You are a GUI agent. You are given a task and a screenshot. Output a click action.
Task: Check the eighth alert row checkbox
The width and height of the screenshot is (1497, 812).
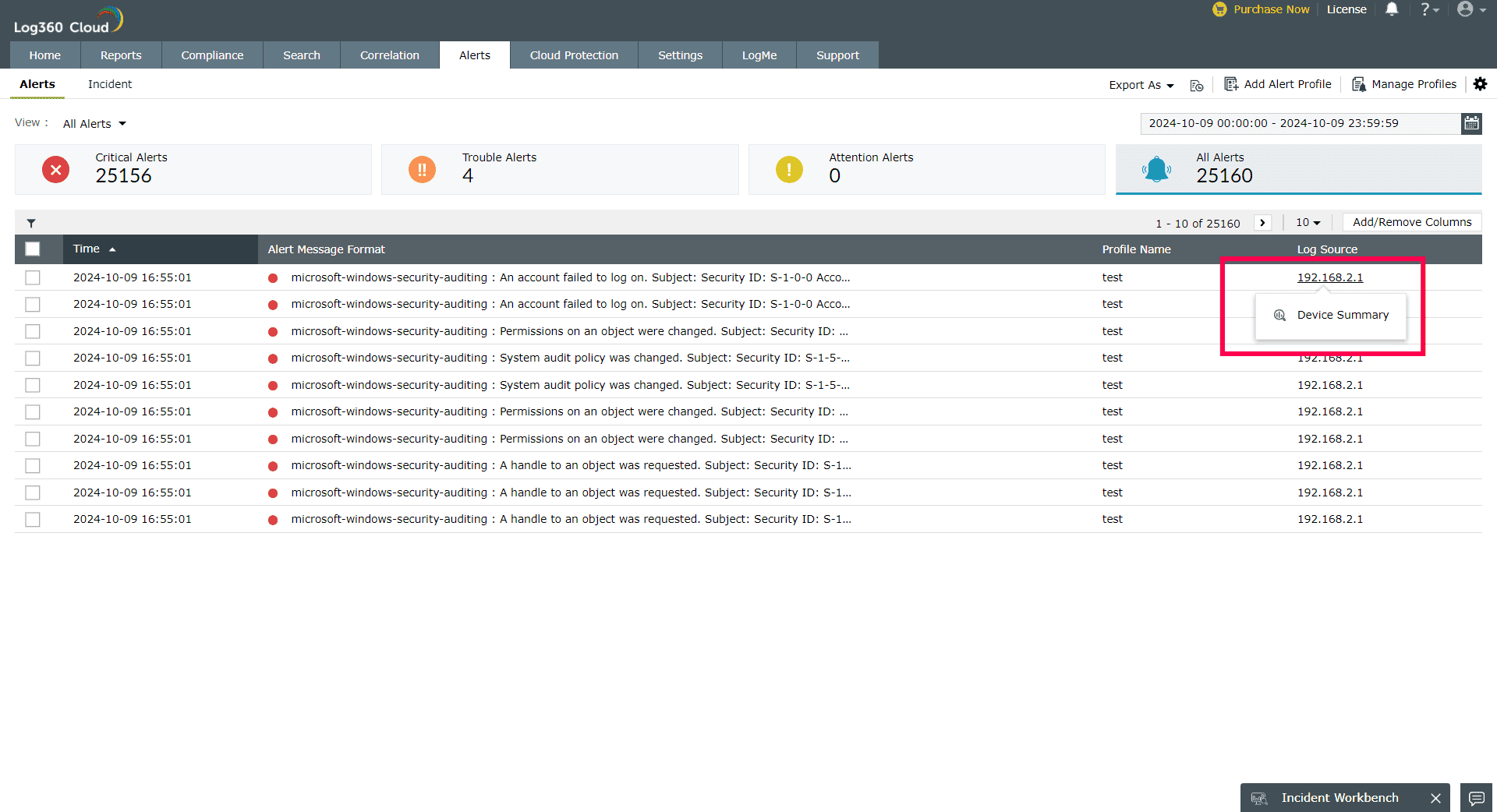(x=33, y=465)
